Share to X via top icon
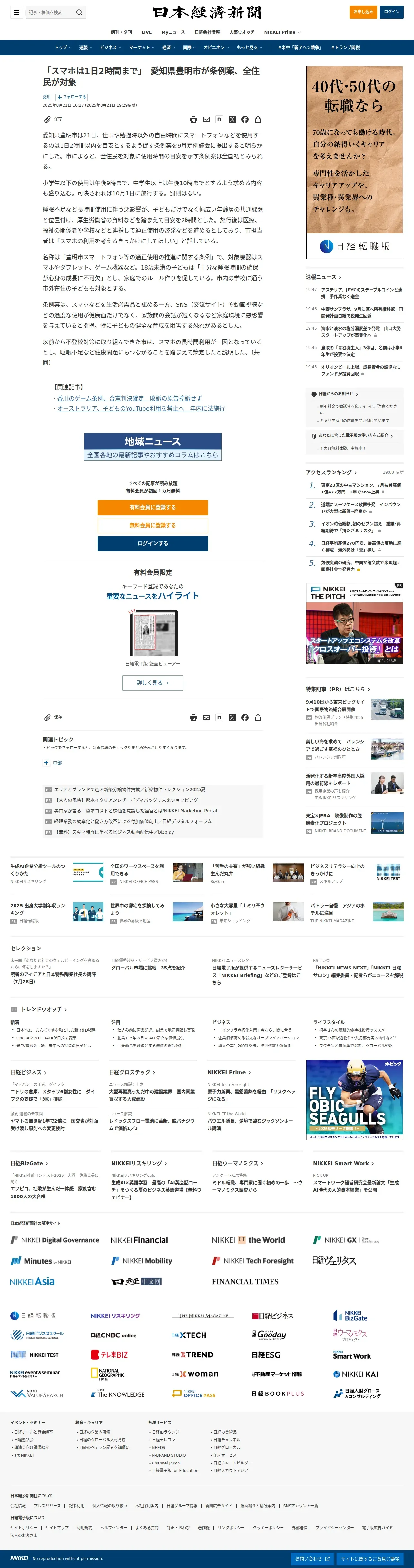The height and width of the screenshot is (1568, 414). pos(232,119)
